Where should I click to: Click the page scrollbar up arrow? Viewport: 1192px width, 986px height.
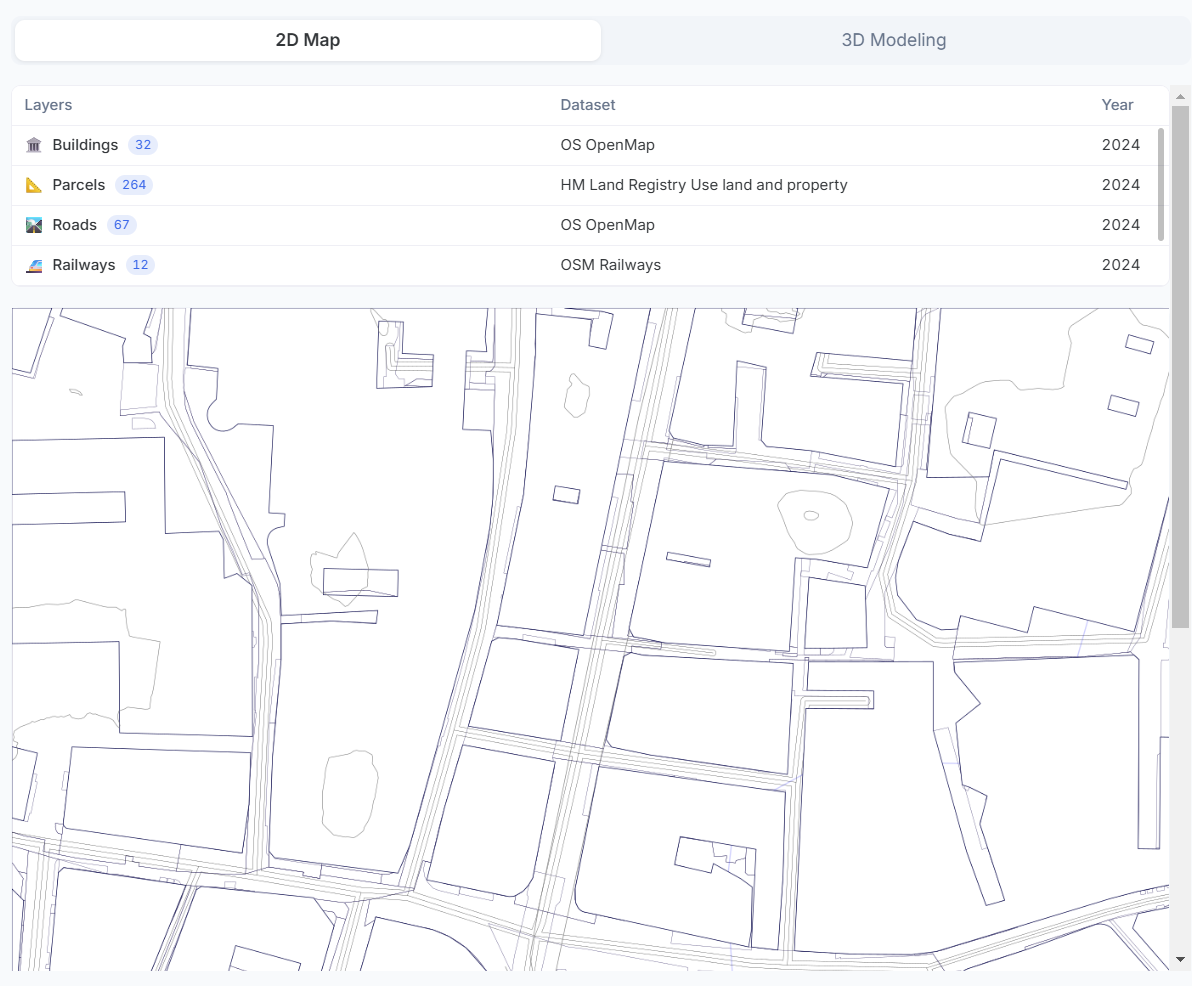pyautogui.click(x=1180, y=97)
